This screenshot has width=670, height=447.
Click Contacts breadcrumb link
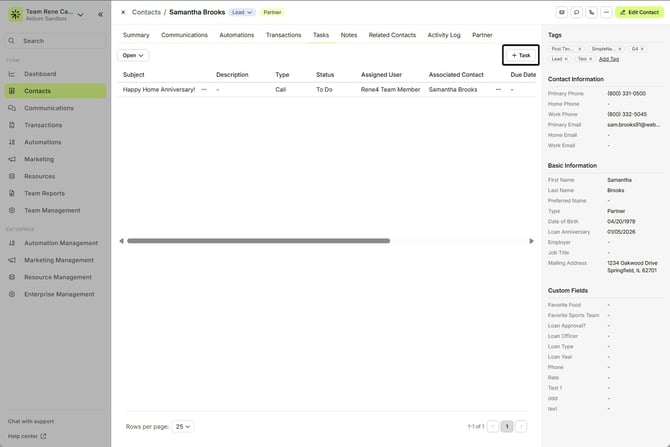coord(146,12)
